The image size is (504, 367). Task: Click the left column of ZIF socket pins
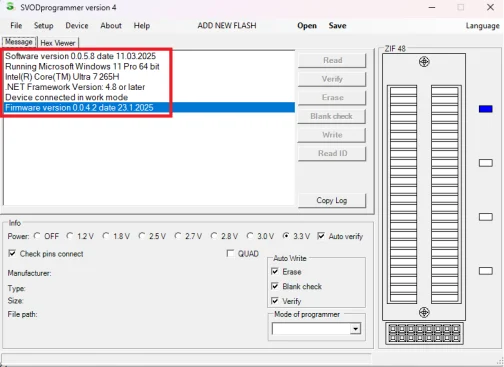(x=403, y=194)
